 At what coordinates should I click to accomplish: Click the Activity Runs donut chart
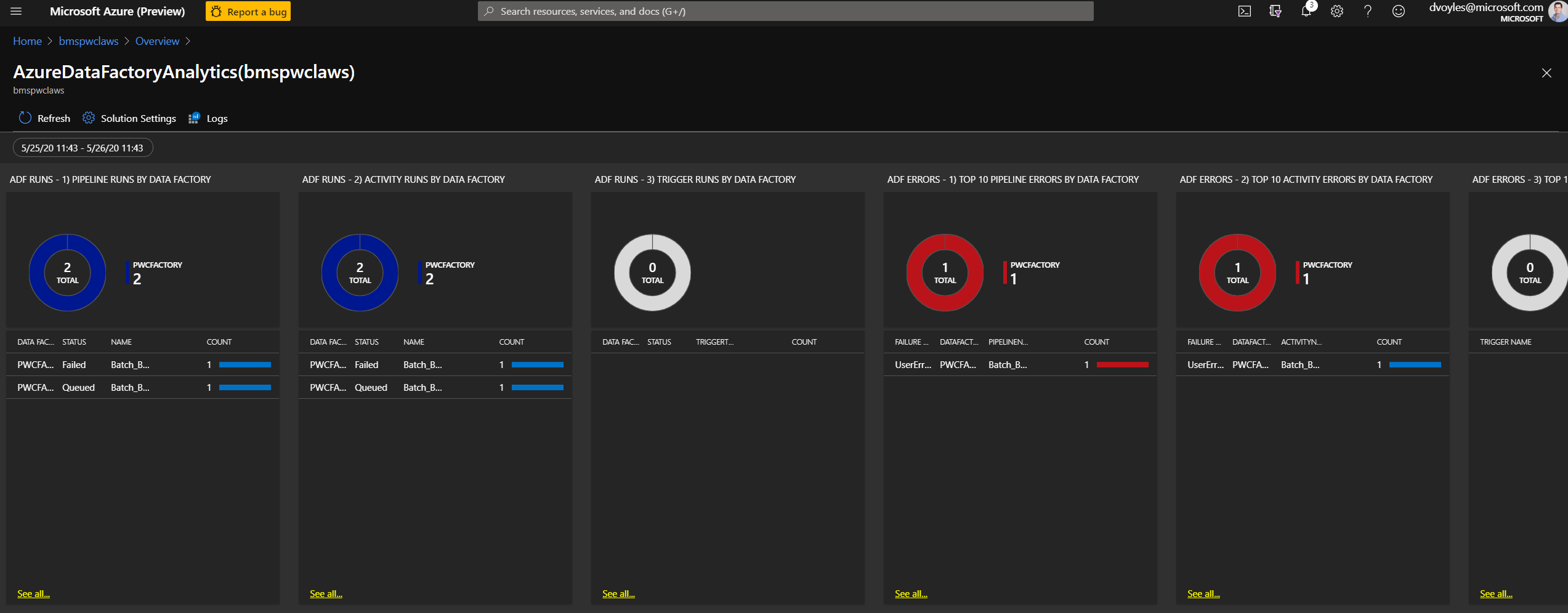(360, 272)
